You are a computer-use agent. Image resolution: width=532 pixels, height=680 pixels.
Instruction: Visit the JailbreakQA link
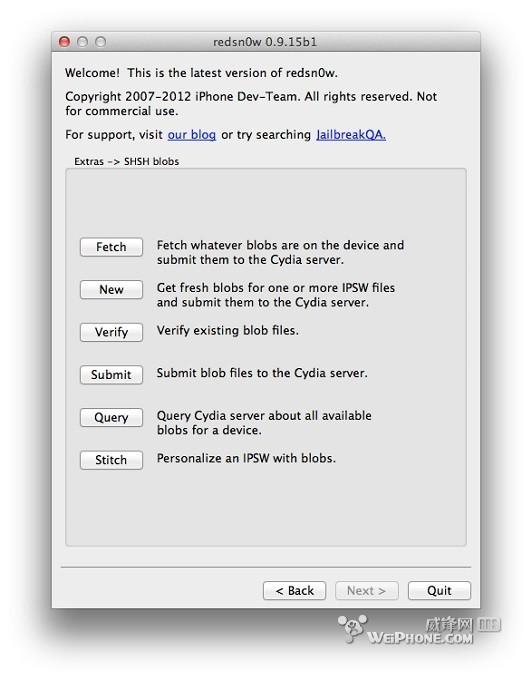[351, 135]
